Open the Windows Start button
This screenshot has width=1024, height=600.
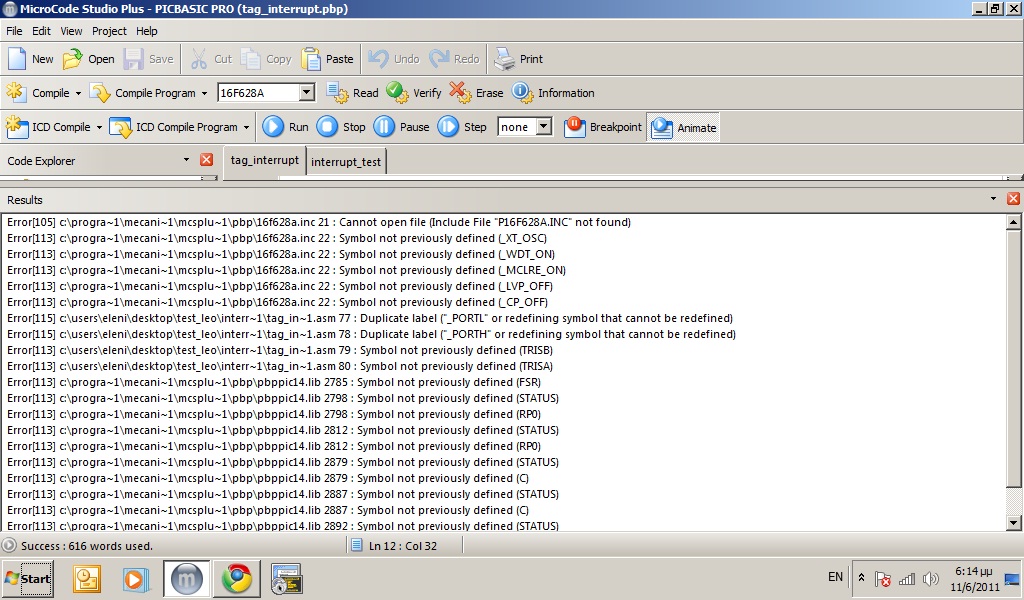(x=27, y=578)
